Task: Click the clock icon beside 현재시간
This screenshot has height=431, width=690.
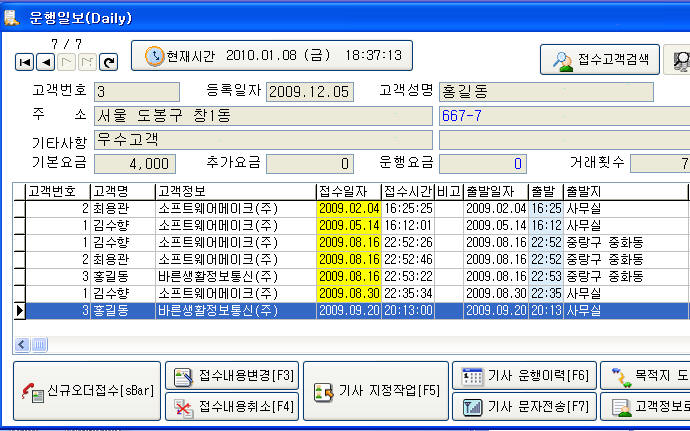Action: 154,56
